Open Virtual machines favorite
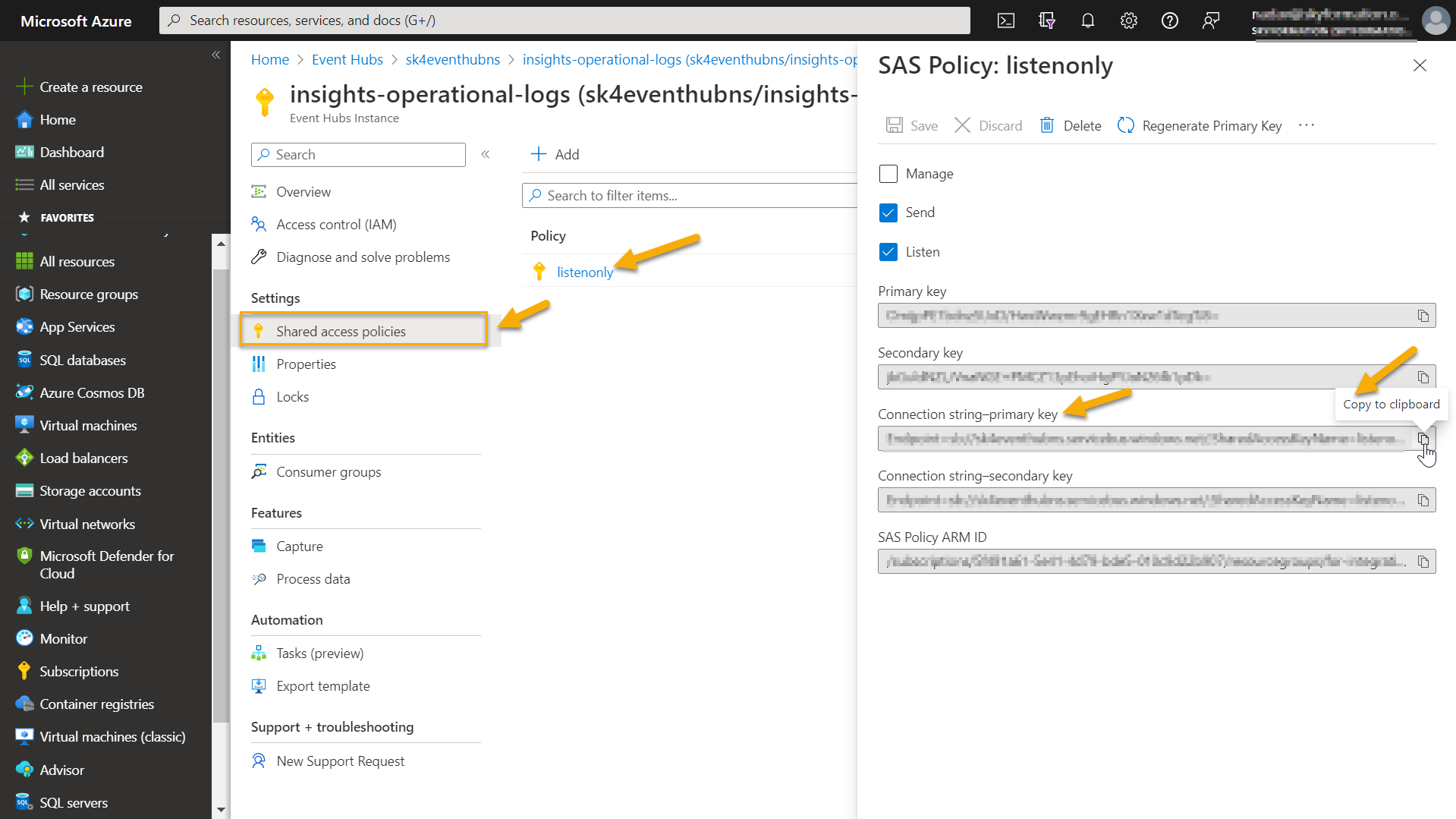The height and width of the screenshot is (819, 1456). pyautogui.click(x=88, y=426)
